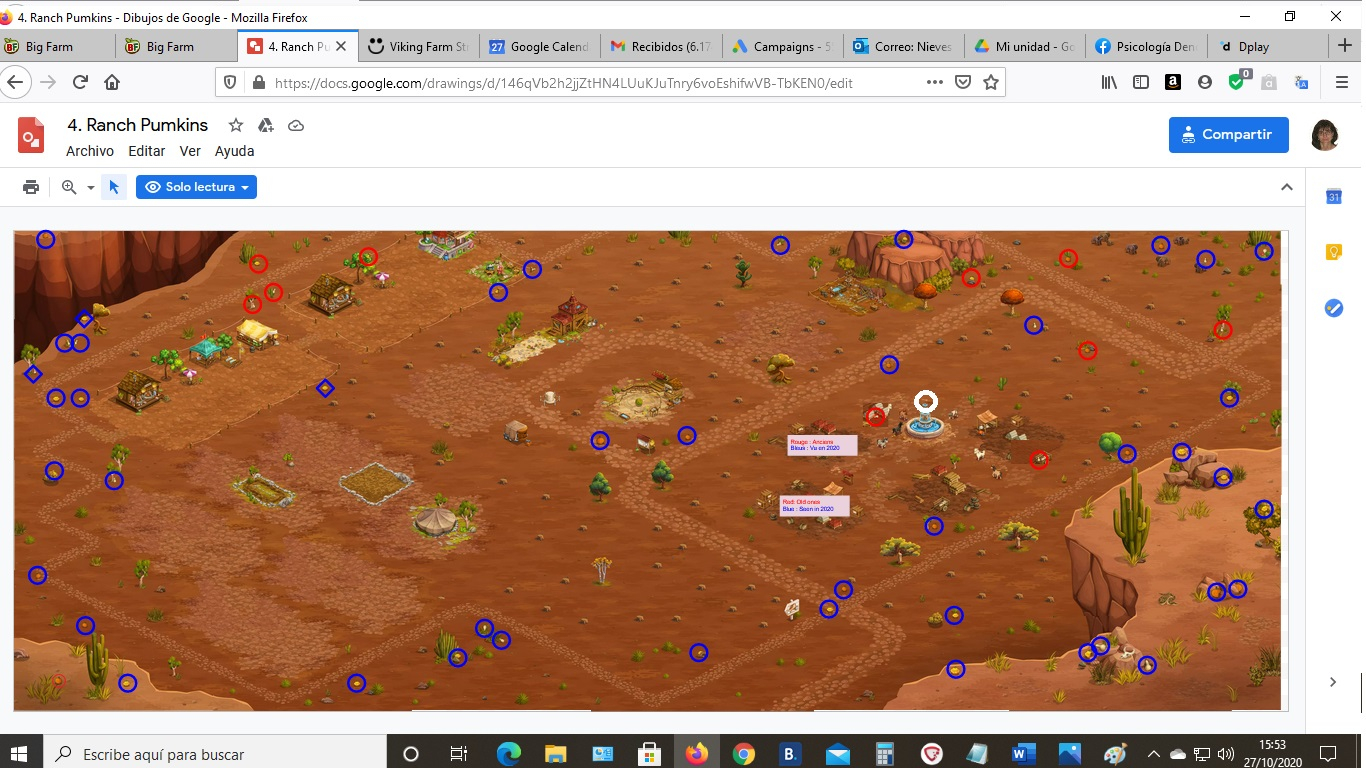This screenshot has width=1366, height=768.
Task: Open a new browser tab
Action: pos(1345,46)
